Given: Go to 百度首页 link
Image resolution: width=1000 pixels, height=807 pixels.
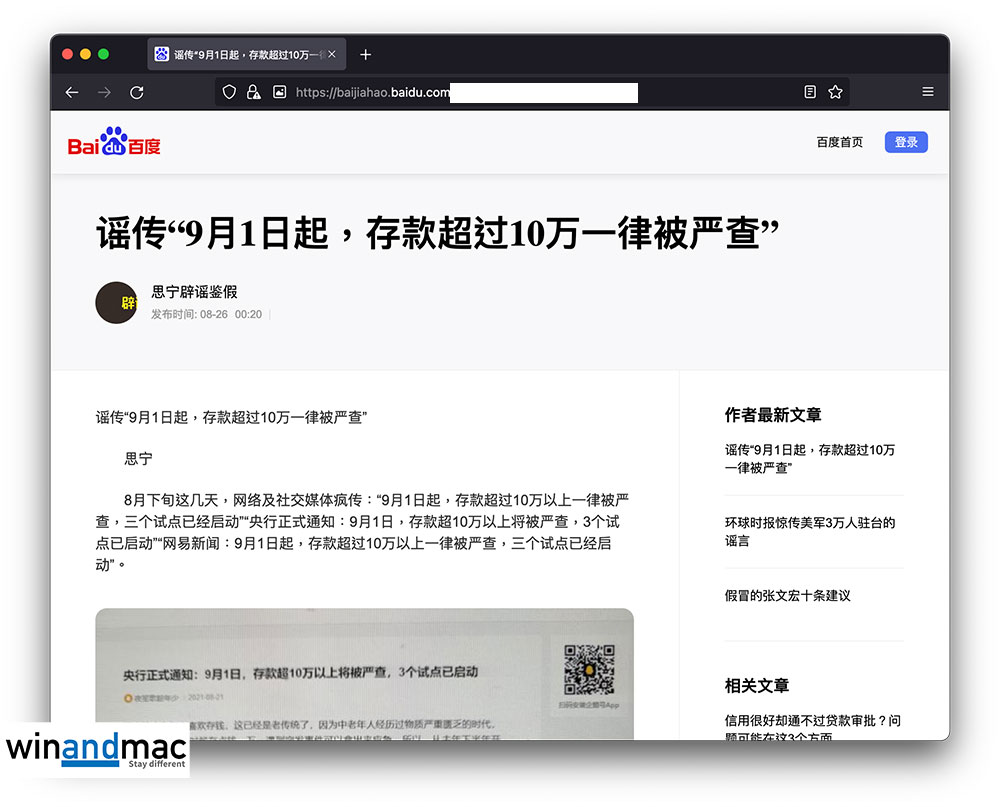Looking at the screenshot, I should 839,143.
